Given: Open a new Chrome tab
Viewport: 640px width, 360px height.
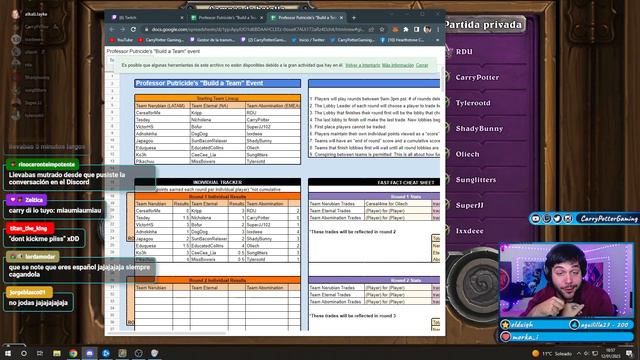Looking at the screenshot, I should (x=353, y=18).
